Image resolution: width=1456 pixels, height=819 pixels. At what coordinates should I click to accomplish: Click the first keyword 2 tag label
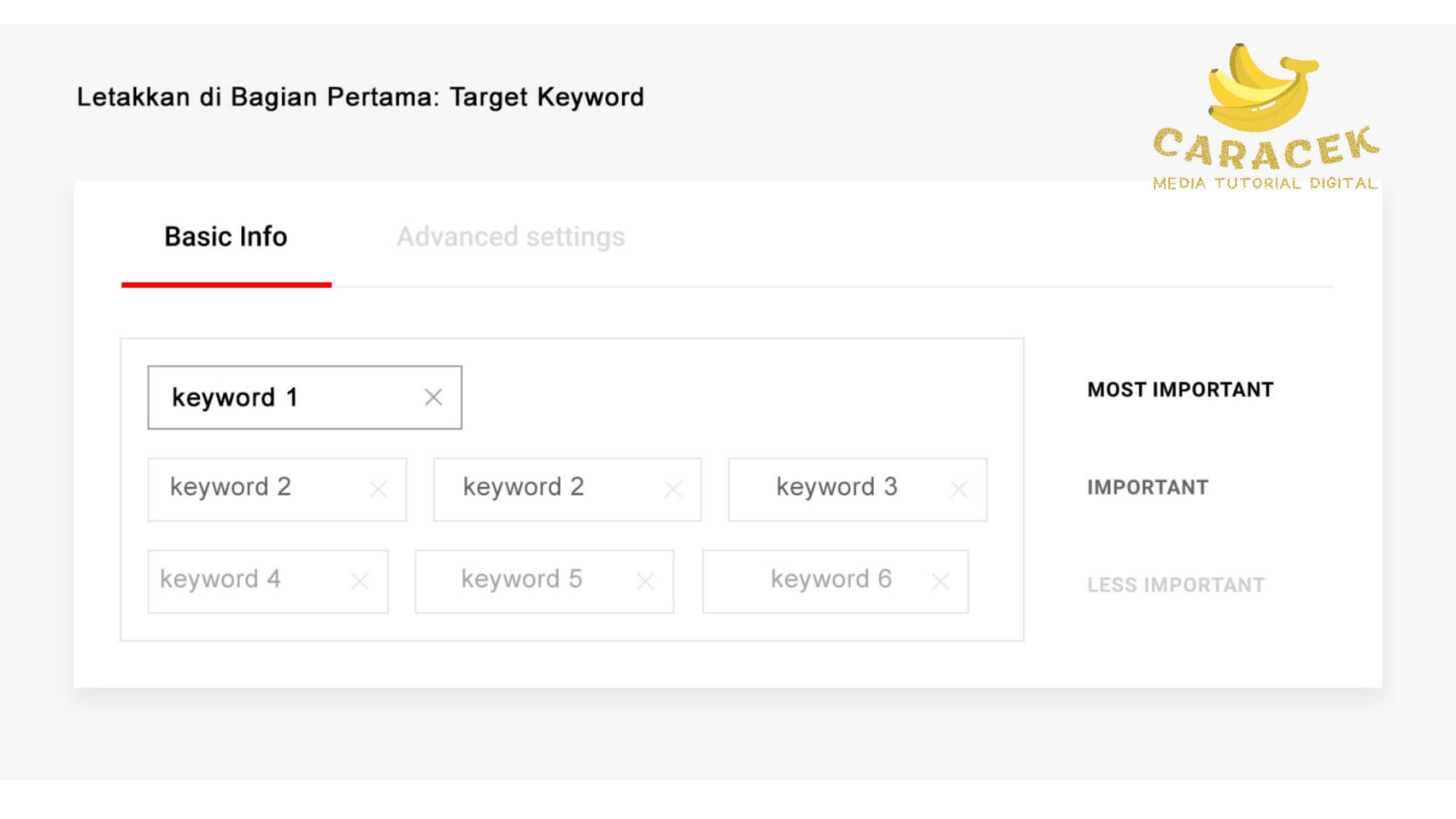(230, 487)
